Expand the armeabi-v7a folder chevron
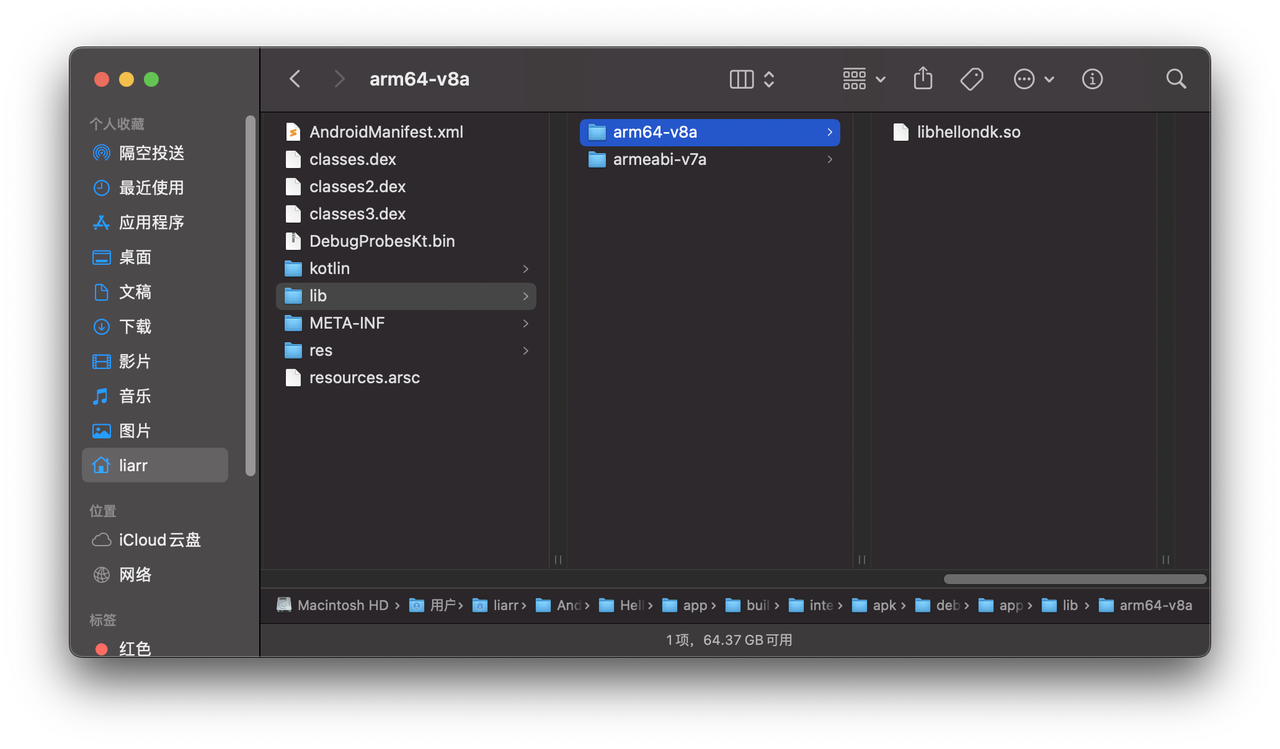1280x749 pixels. (x=830, y=160)
